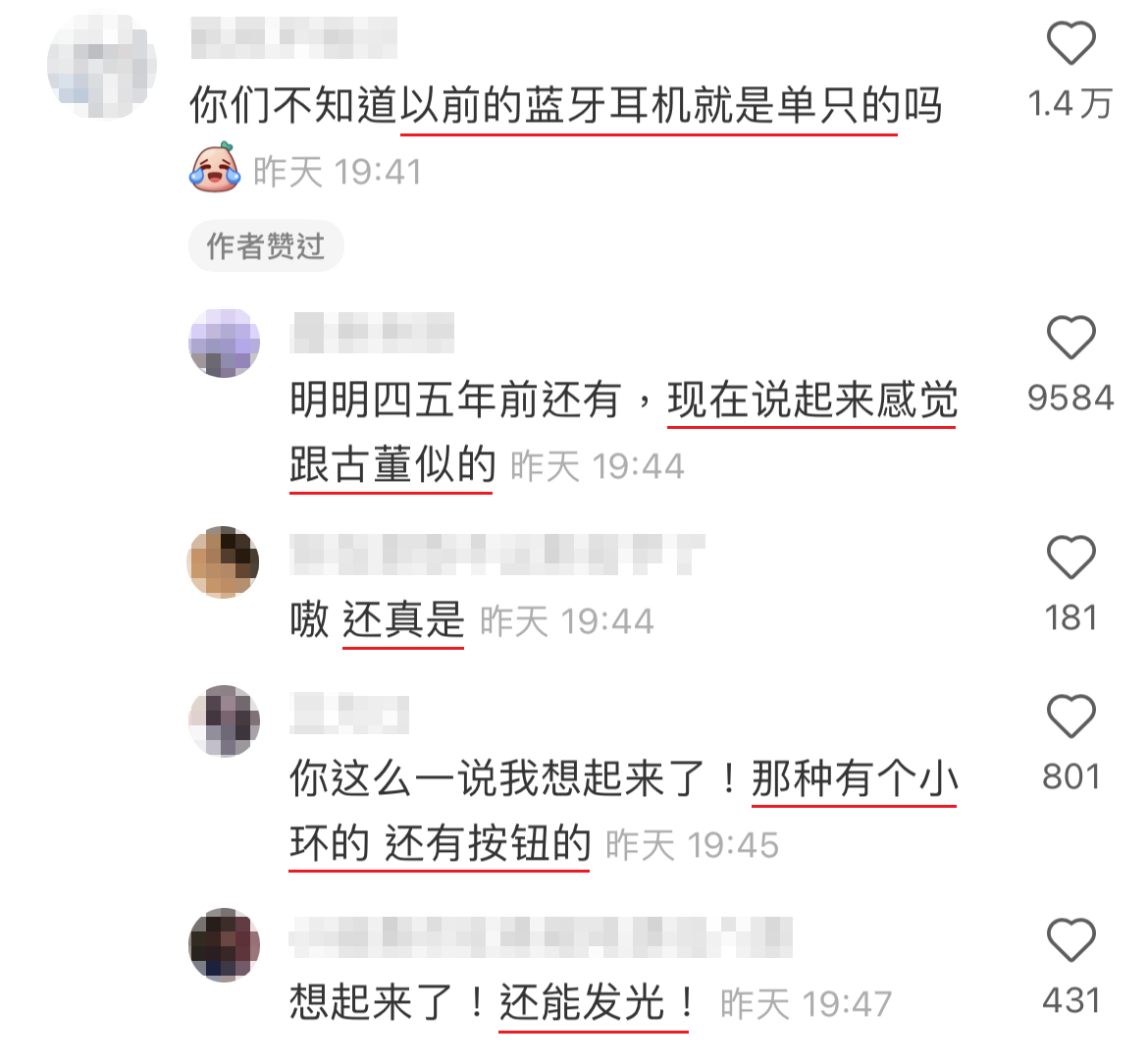Tap the crying-laugh emoji sticker

point(215,168)
